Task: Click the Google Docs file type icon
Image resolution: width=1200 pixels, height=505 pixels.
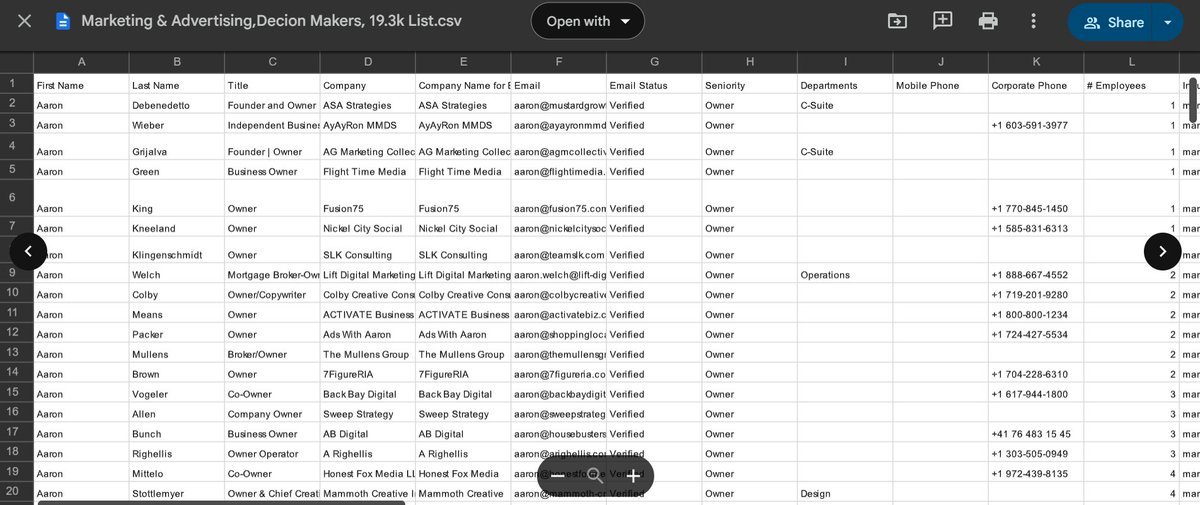Action: click(63, 21)
